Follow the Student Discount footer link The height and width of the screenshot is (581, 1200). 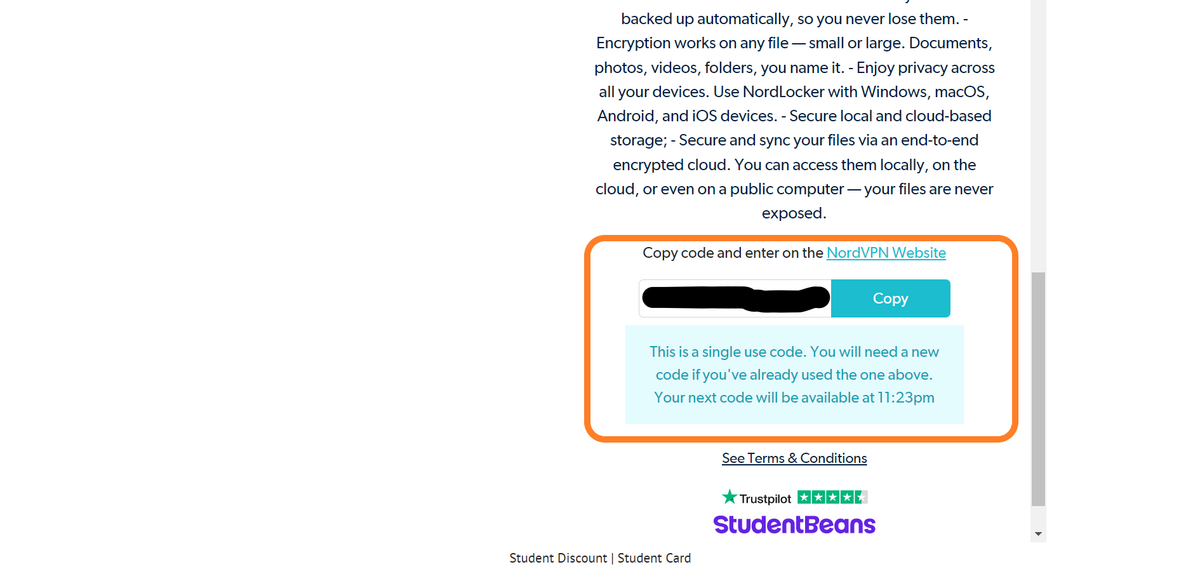pos(558,558)
